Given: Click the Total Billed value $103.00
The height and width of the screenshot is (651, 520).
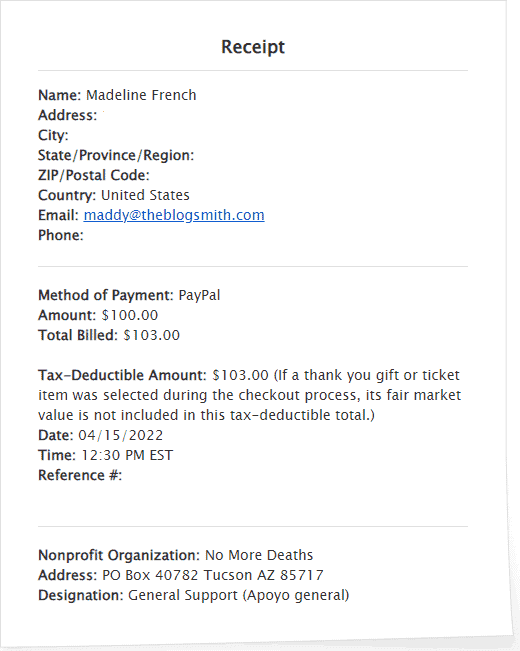Looking at the screenshot, I should coord(152,335).
